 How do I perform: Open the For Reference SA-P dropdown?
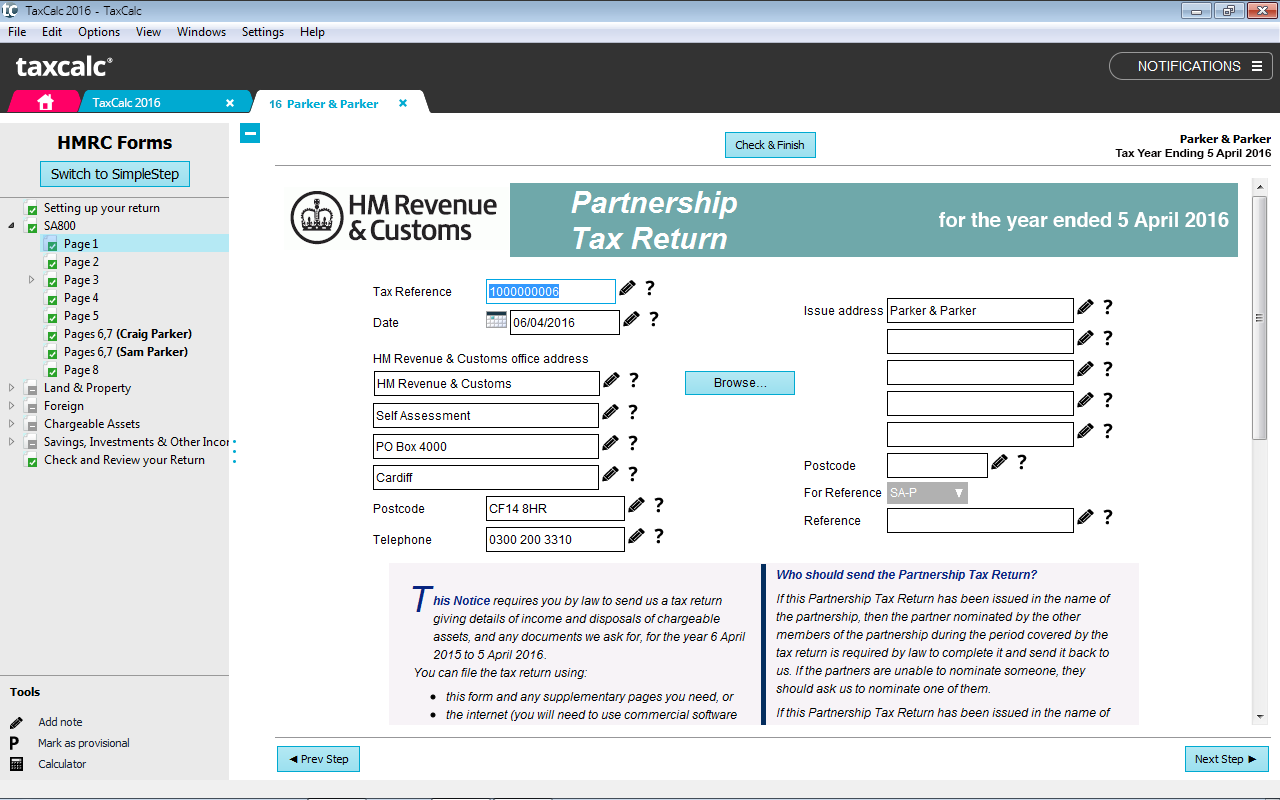click(x=927, y=493)
